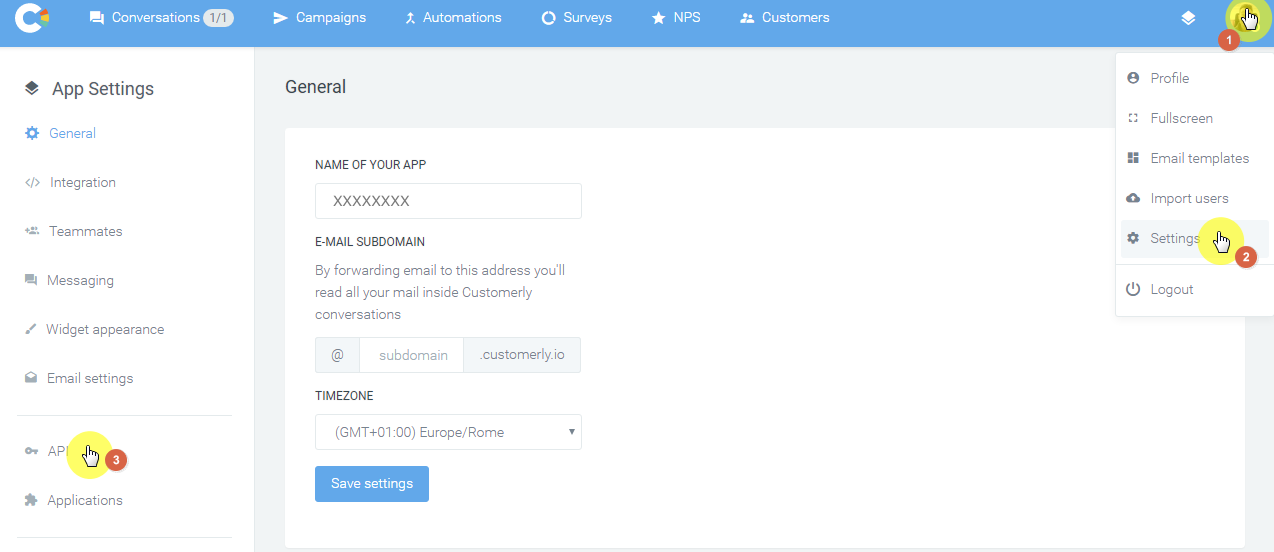
Task: Click the Teammates people icon
Action: click(31, 231)
